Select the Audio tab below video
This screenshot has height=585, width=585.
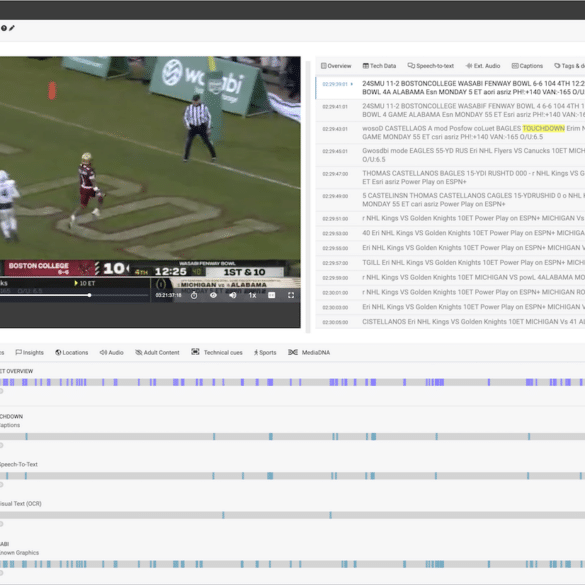[x=112, y=352]
